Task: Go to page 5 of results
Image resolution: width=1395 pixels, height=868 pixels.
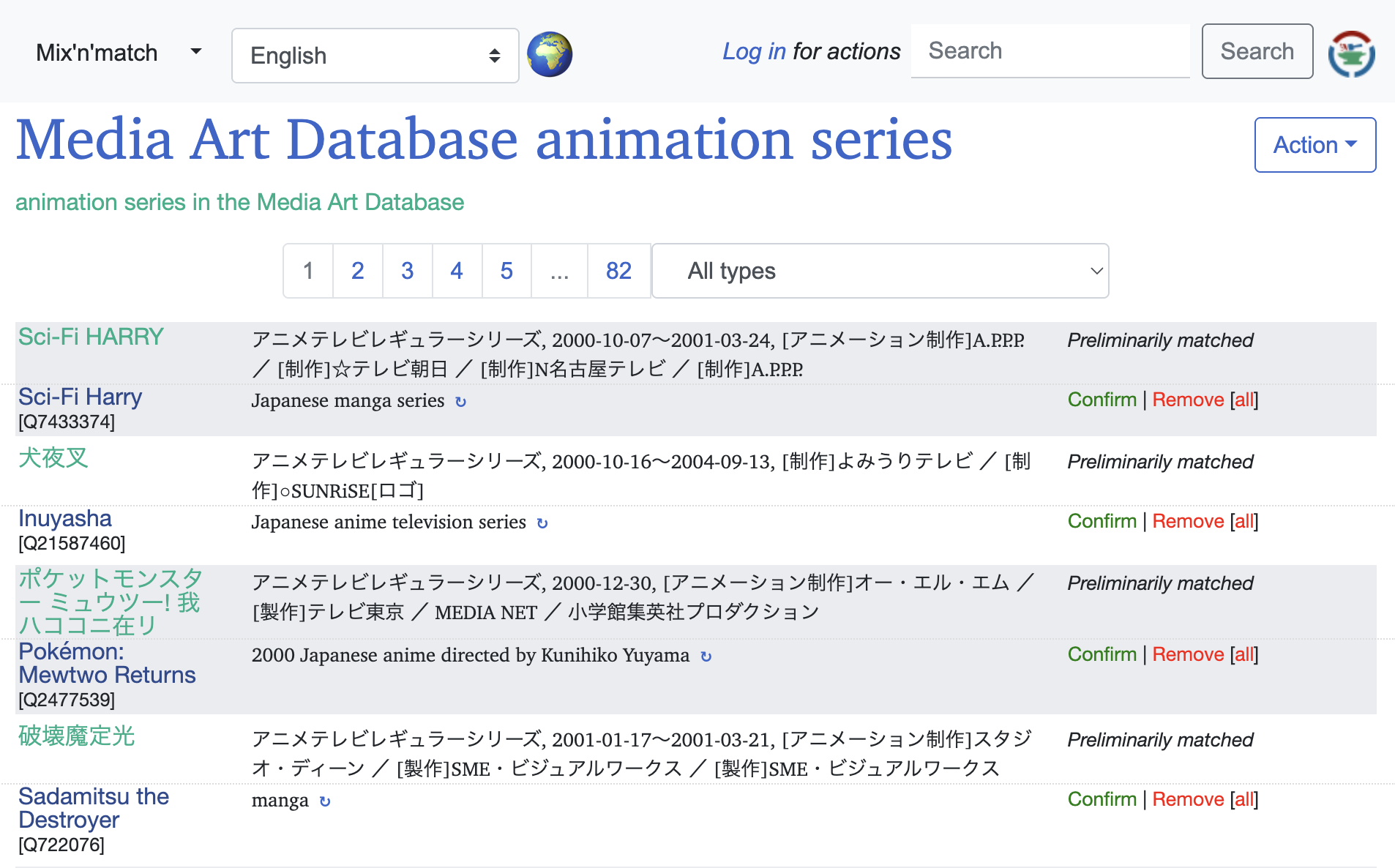Action: 506,271
